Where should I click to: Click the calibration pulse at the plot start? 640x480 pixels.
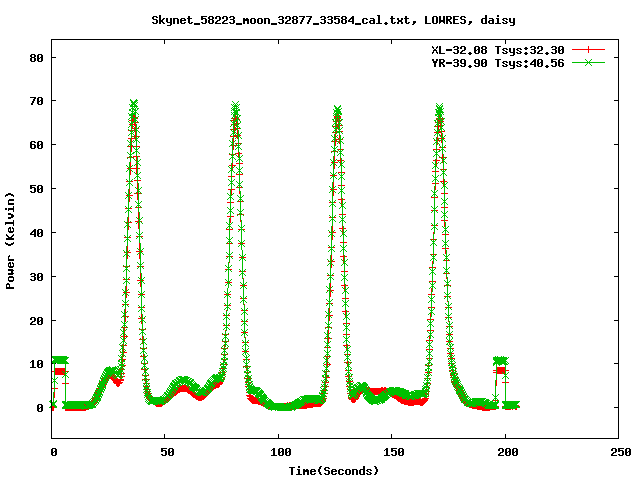pyautogui.click(x=60, y=365)
